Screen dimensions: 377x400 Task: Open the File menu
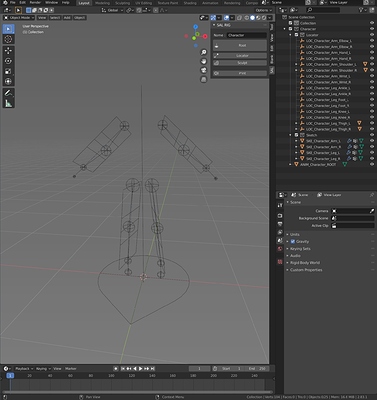coord(12,3)
